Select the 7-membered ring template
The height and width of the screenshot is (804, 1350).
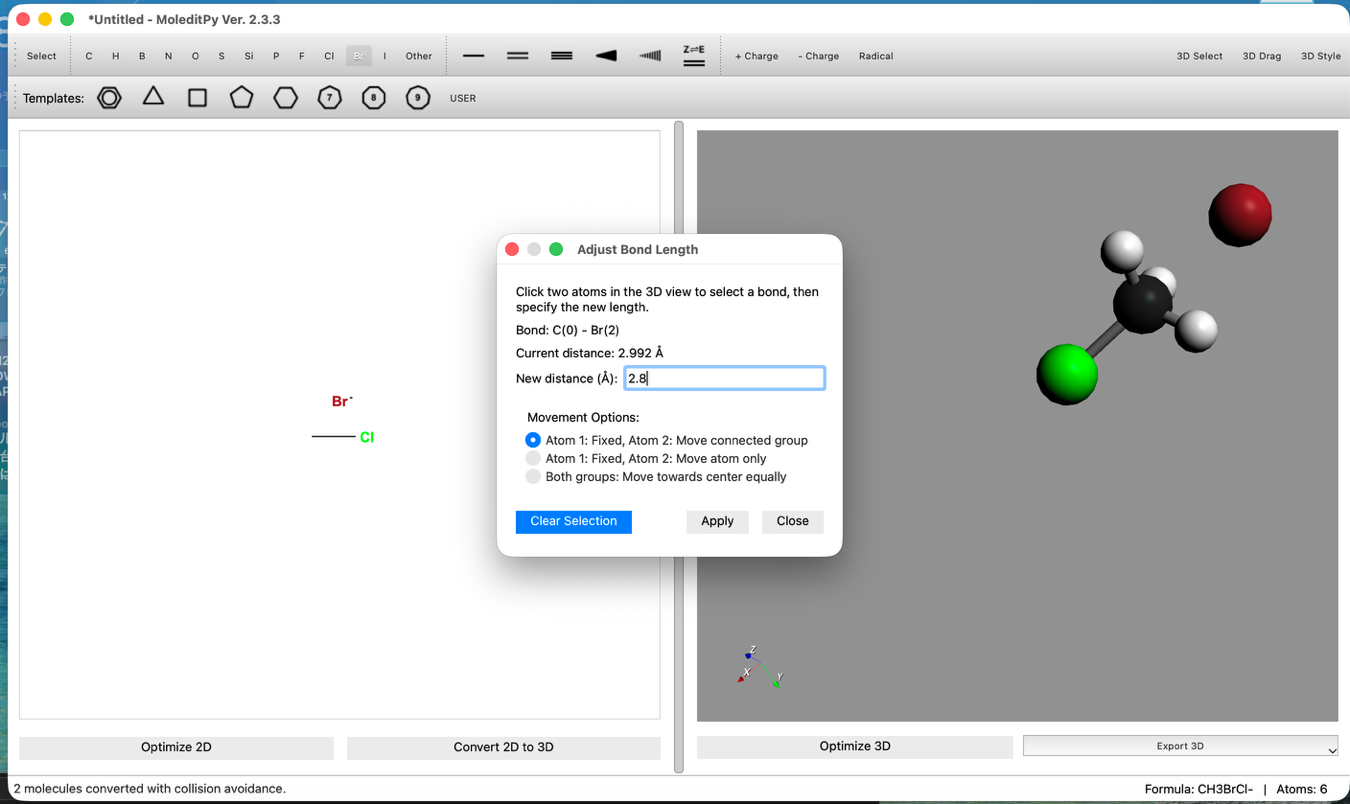pyautogui.click(x=329, y=98)
